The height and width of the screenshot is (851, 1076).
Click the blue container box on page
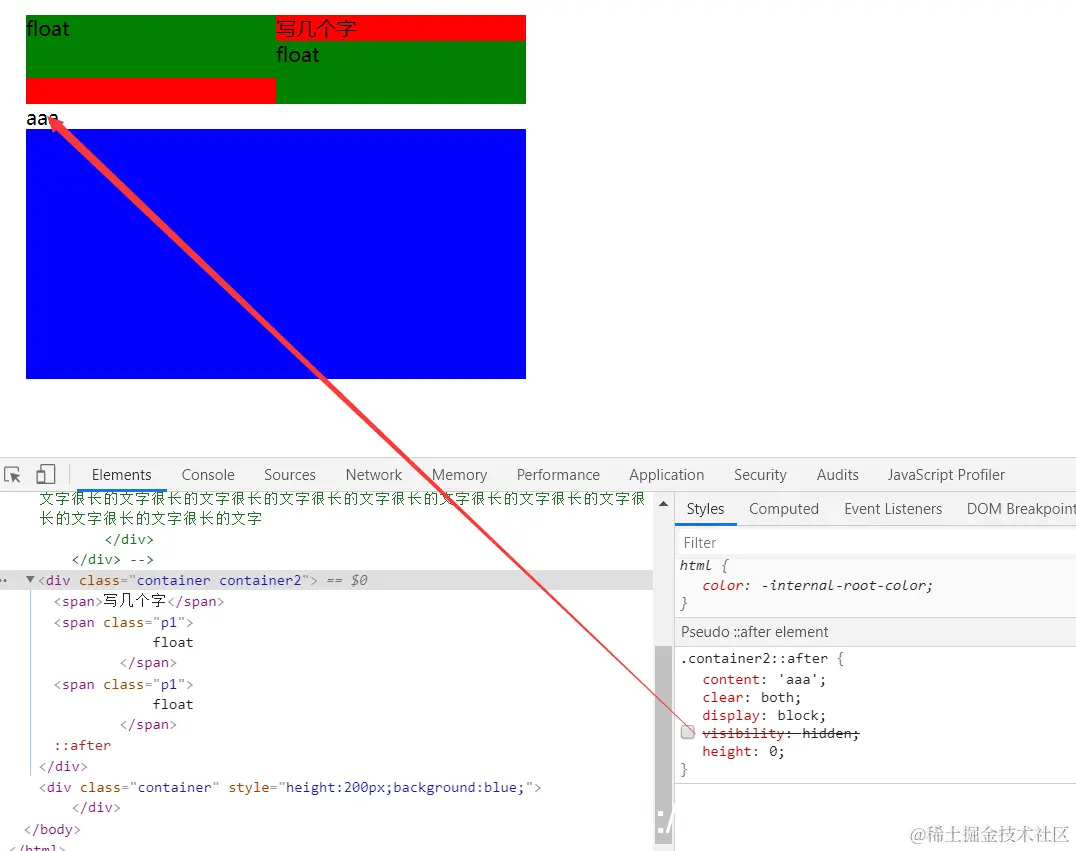click(x=276, y=254)
